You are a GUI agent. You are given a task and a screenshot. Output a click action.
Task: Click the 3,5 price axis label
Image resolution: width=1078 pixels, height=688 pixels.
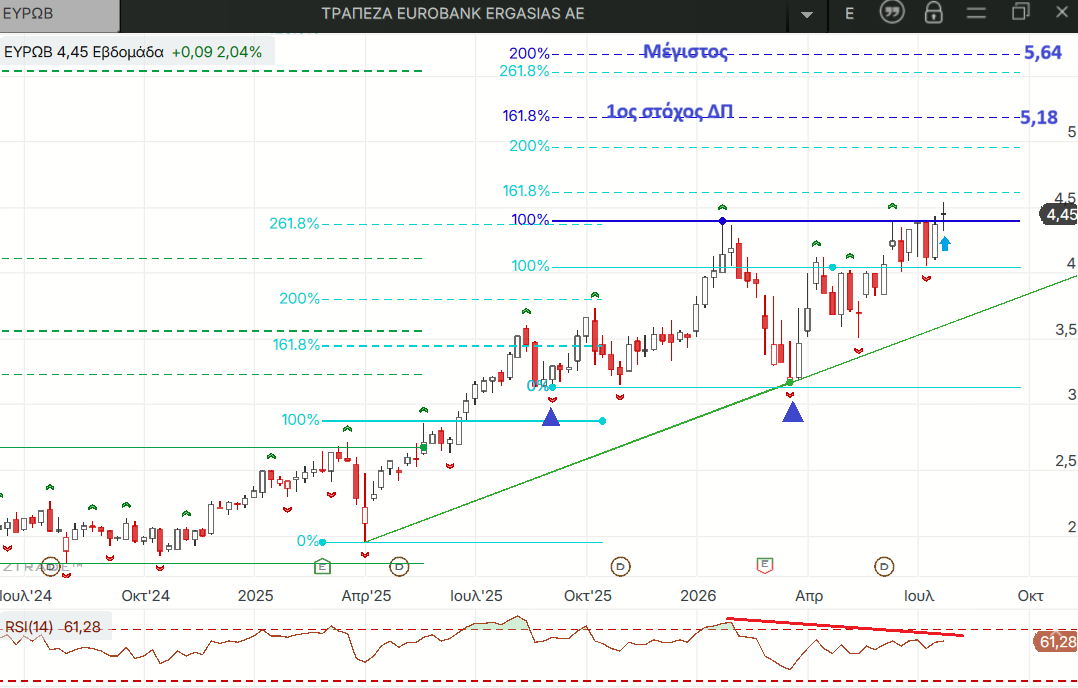coord(1066,331)
